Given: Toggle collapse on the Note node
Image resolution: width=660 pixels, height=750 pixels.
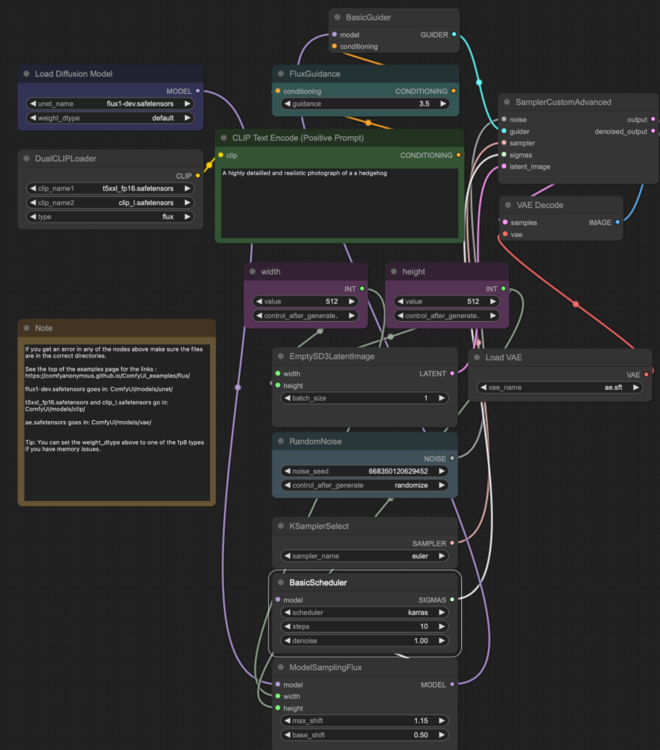Looking at the screenshot, I should coord(27,328).
